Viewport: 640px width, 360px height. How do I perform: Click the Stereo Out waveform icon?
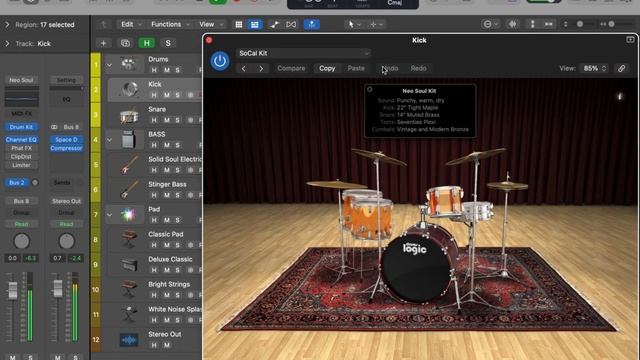pyautogui.click(x=129, y=340)
